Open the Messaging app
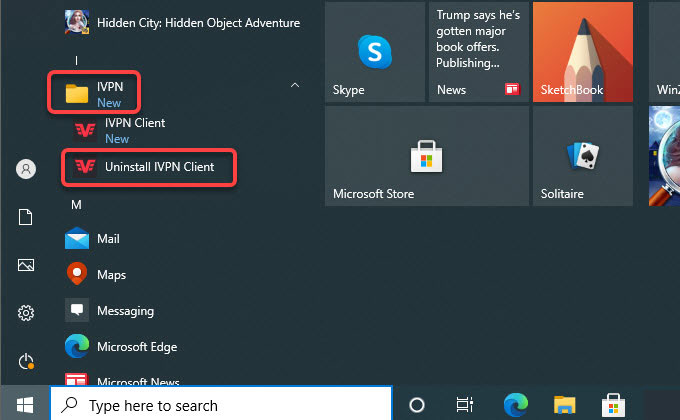 (109, 310)
